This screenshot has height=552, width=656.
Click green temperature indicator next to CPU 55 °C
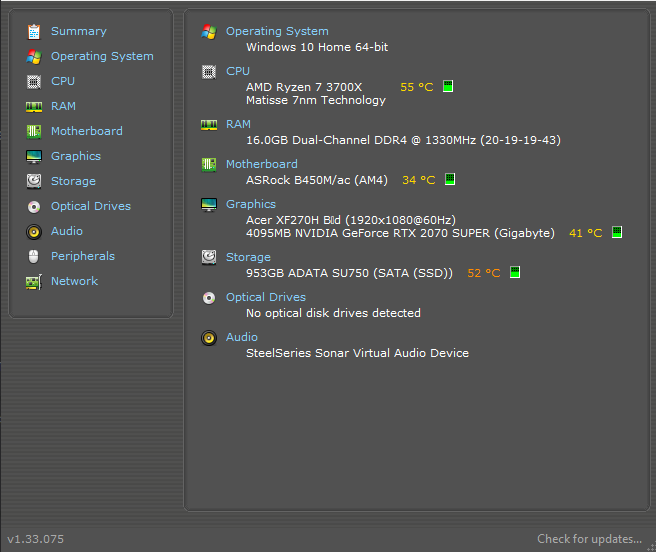coord(448,86)
